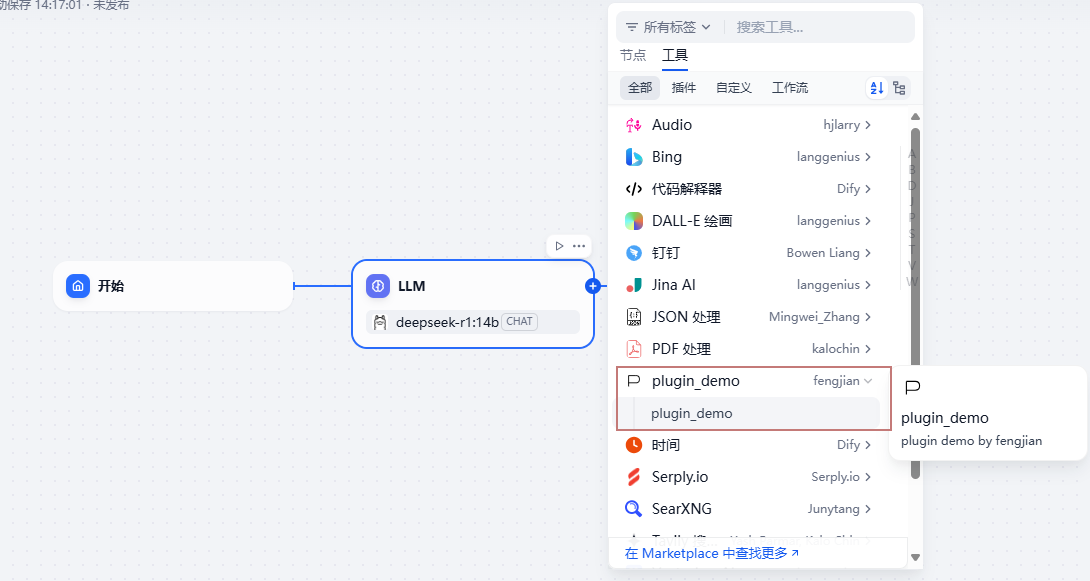Expand the Jina AI tool group
This screenshot has height=581, width=1090.
(x=868, y=285)
